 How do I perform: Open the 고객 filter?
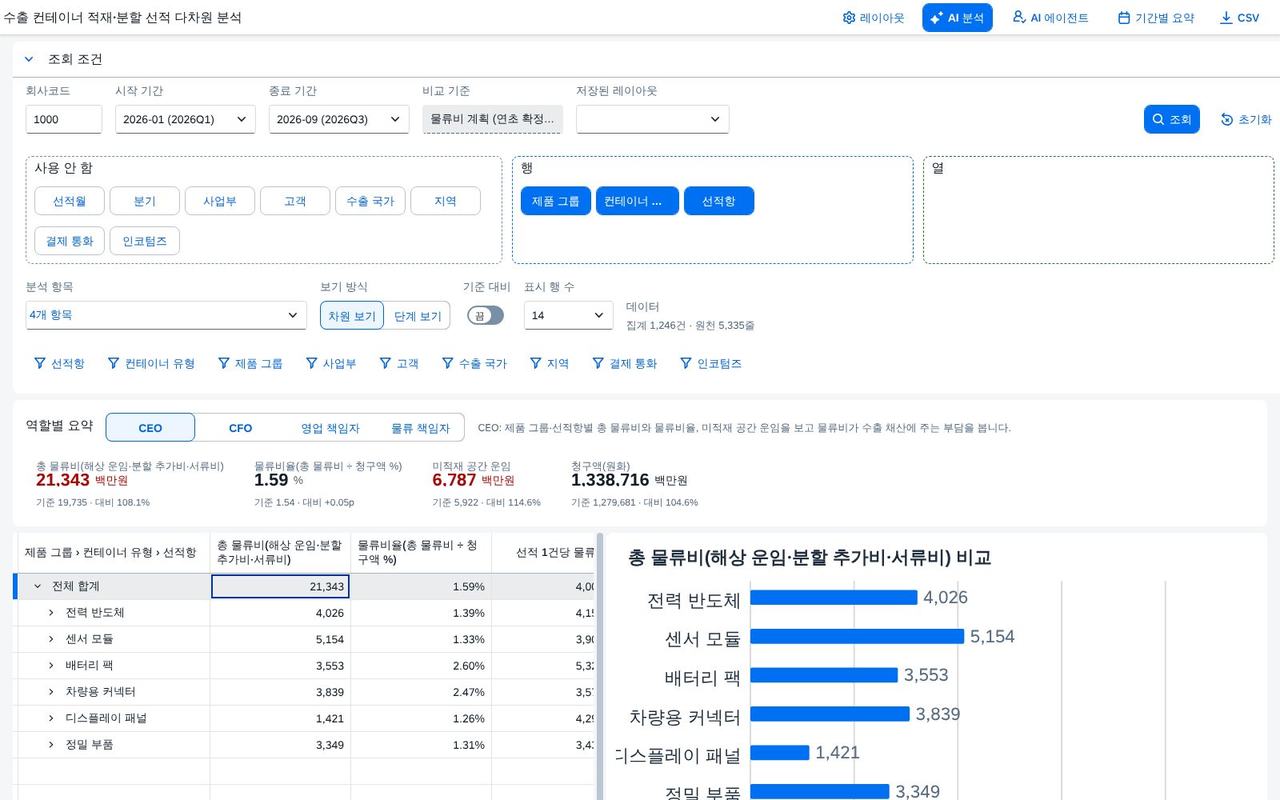coord(398,363)
